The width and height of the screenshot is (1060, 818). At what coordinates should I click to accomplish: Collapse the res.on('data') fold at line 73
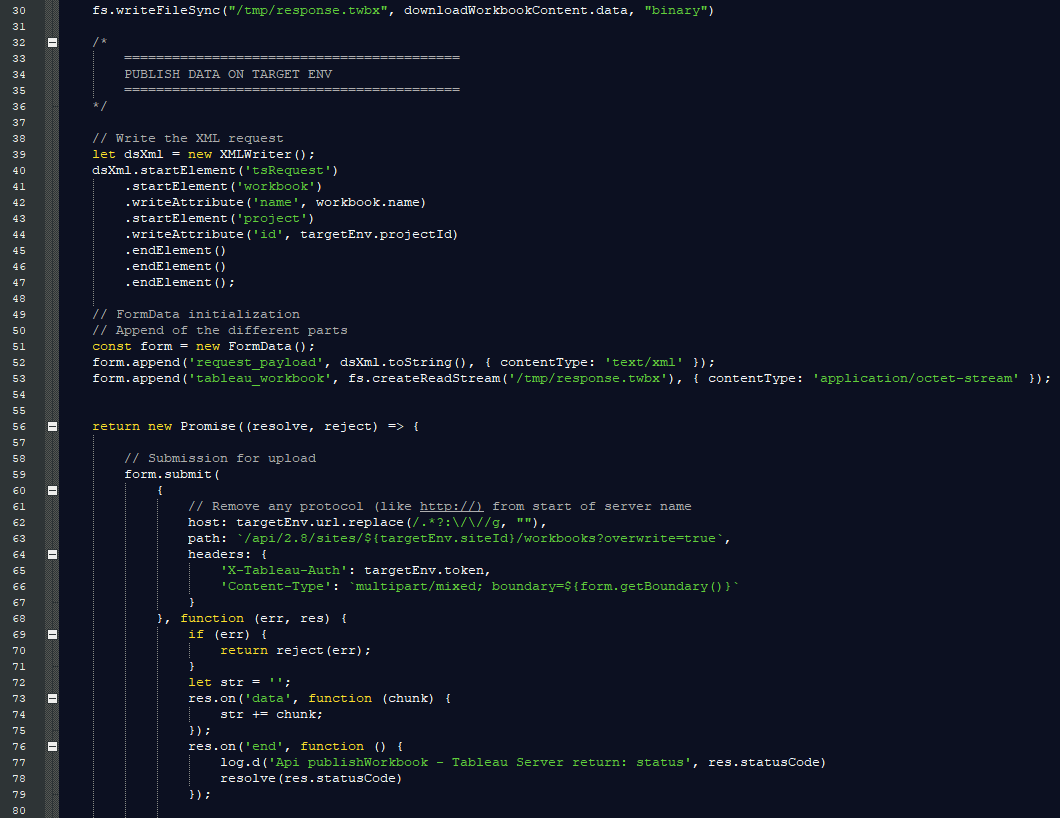[52, 698]
